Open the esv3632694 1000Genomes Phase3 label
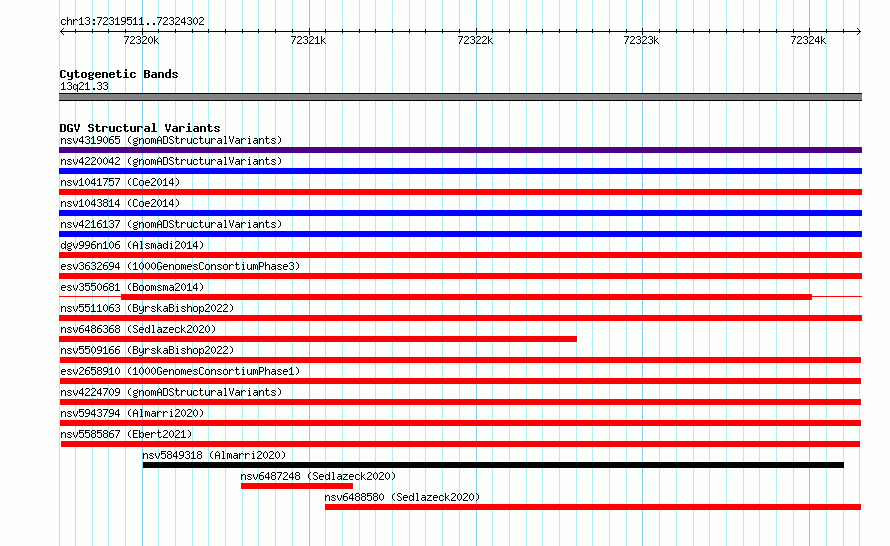This screenshot has height=546, width=890. (180, 266)
